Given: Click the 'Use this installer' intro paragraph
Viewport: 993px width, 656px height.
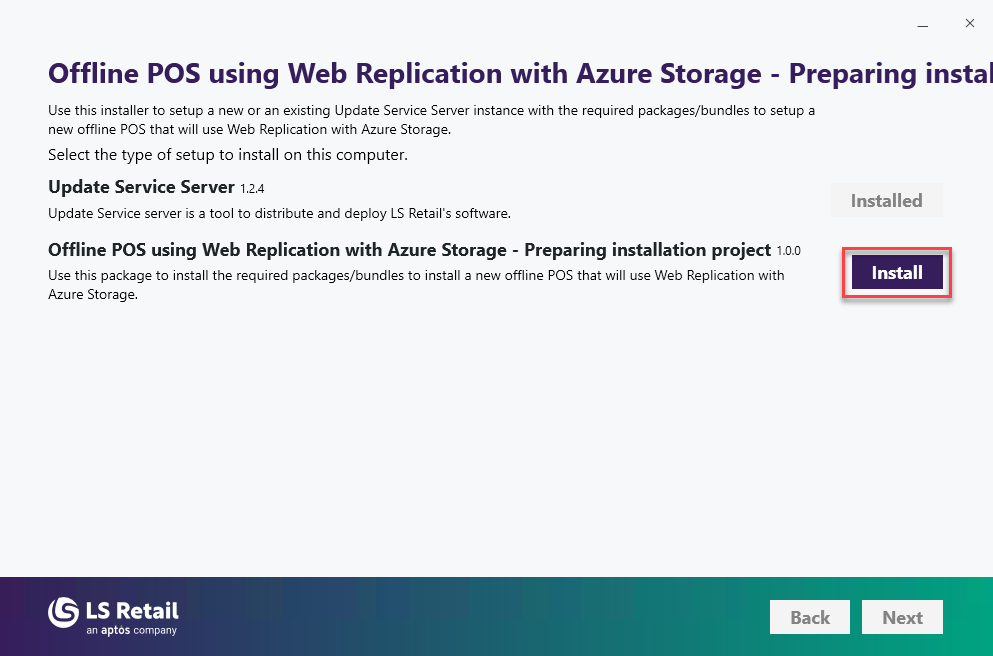Looking at the screenshot, I should [431, 119].
